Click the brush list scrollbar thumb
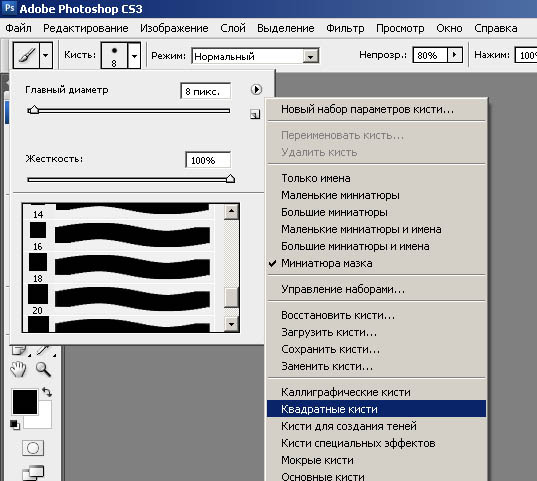 232,298
